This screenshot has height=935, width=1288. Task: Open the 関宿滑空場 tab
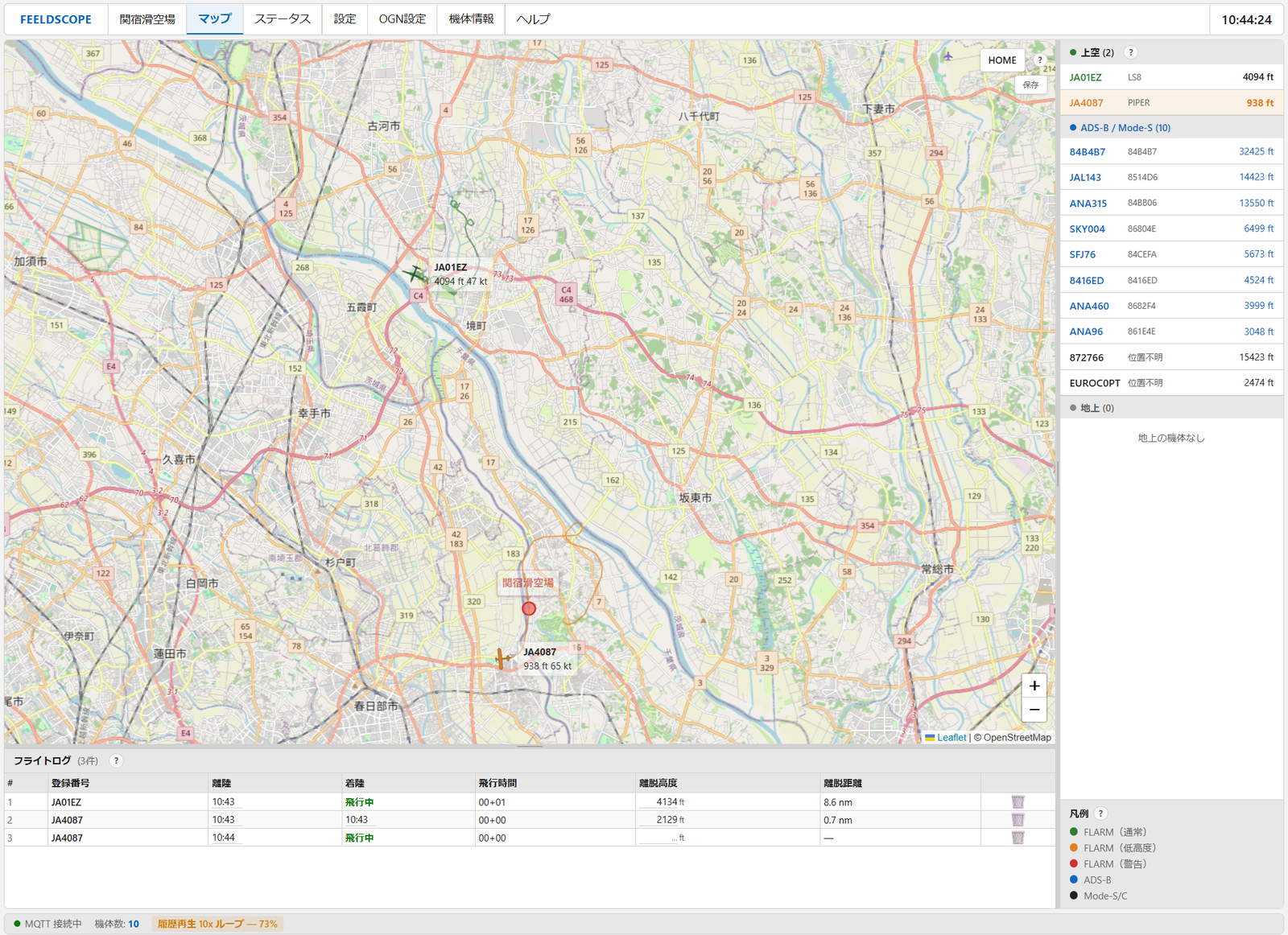pos(147,19)
